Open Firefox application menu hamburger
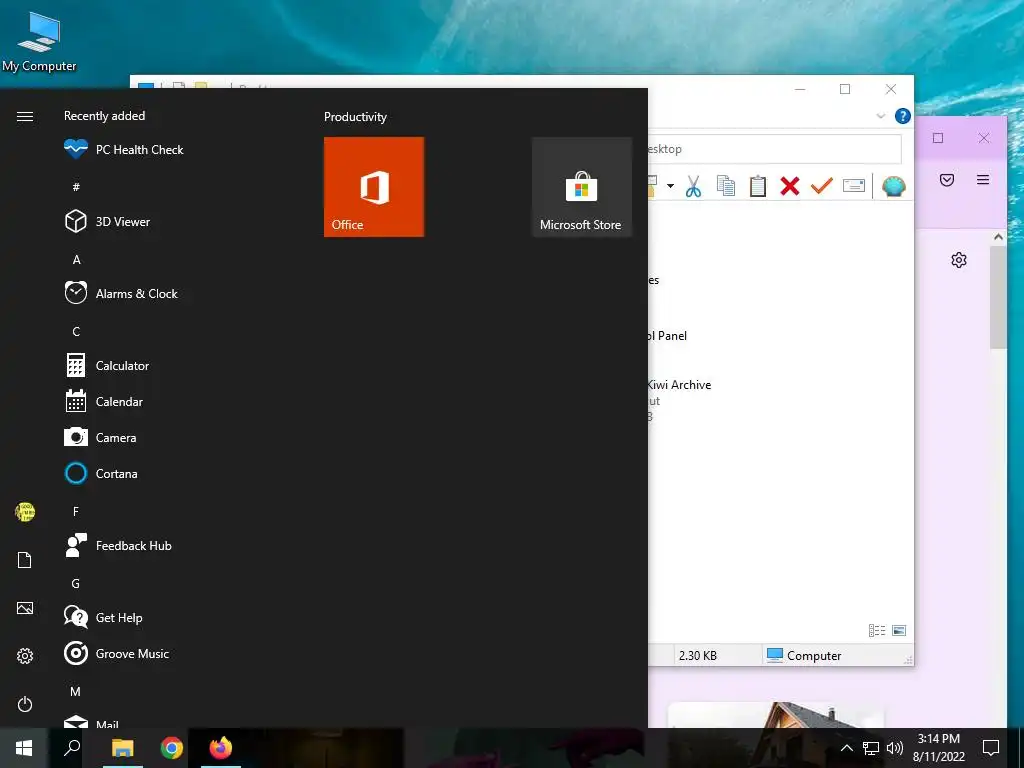The height and width of the screenshot is (768, 1024). click(x=983, y=180)
